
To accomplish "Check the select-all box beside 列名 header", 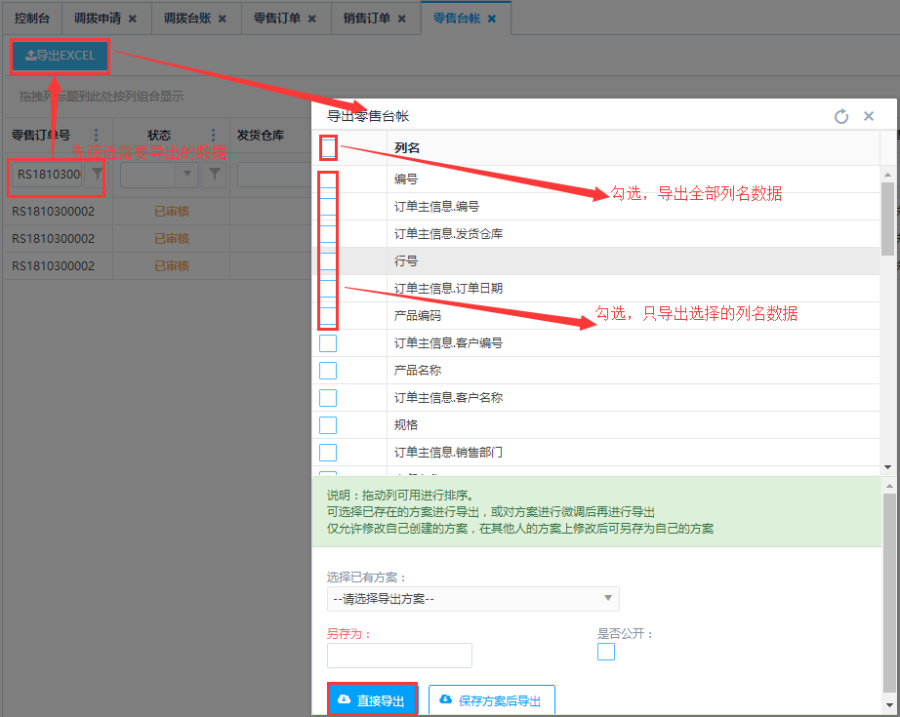I will click(328, 148).
